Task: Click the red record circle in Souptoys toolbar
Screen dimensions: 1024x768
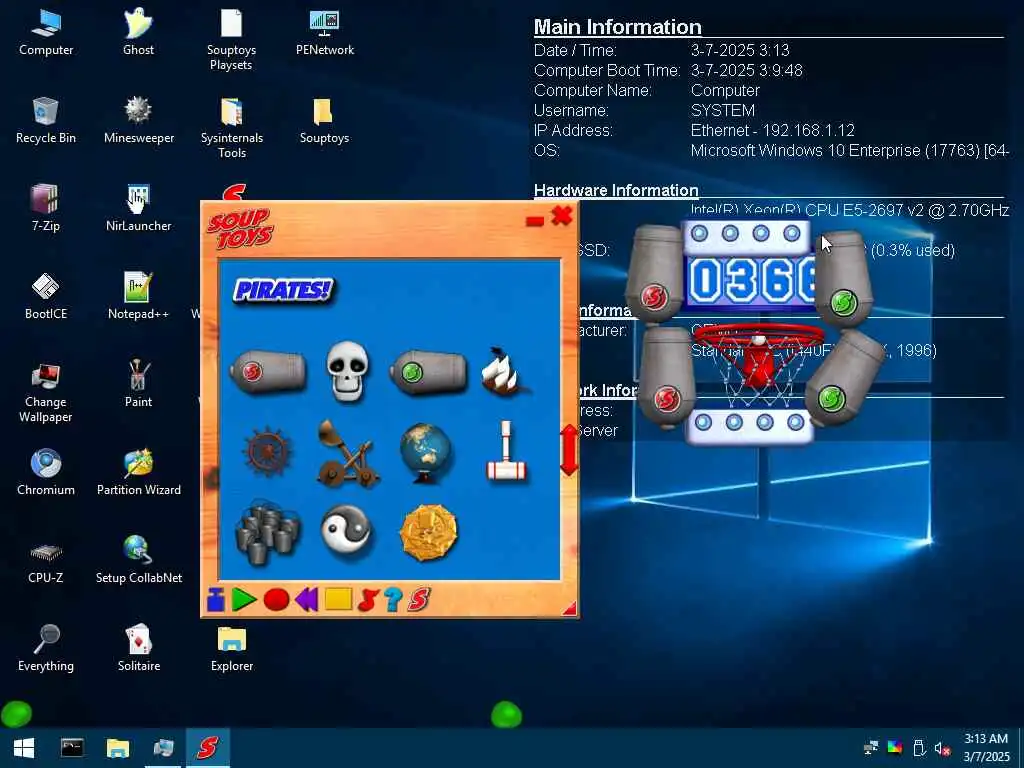Action: [276, 600]
